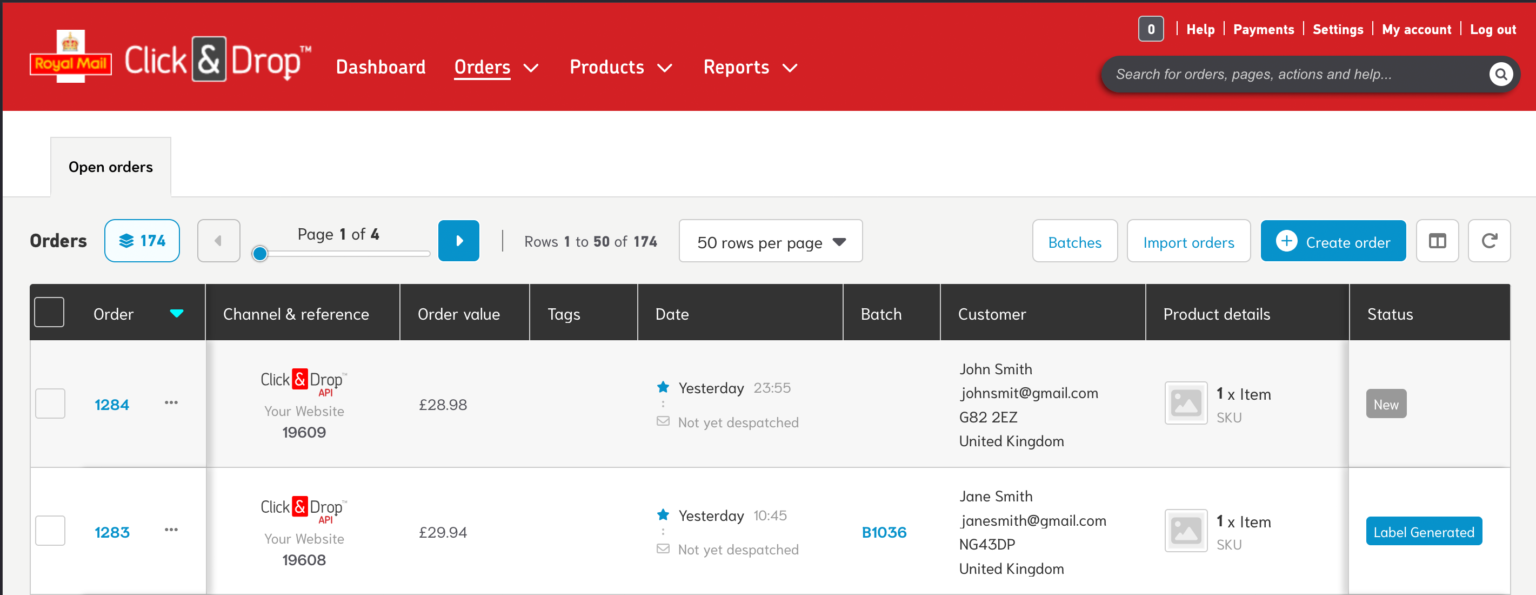Click the refresh orders icon
The height and width of the screenshot is (595, 1536).
pyautogui.click(x=1488, y=241)
